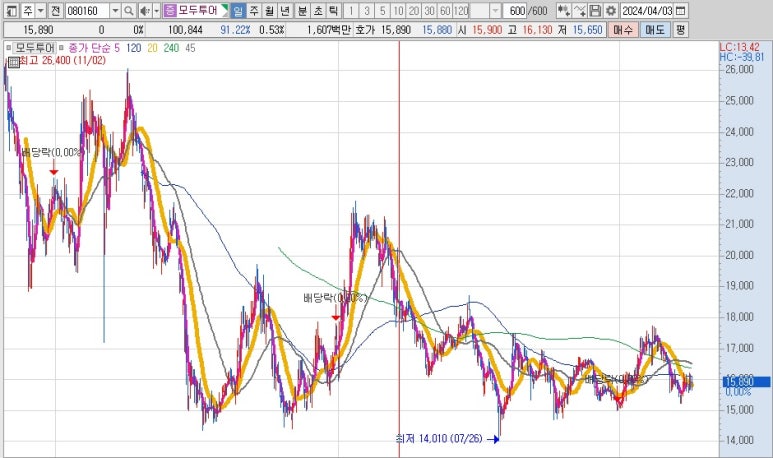Screen dimensions: 773x458
Task: Click the 호가 quote label
Action: coord(366,30)
